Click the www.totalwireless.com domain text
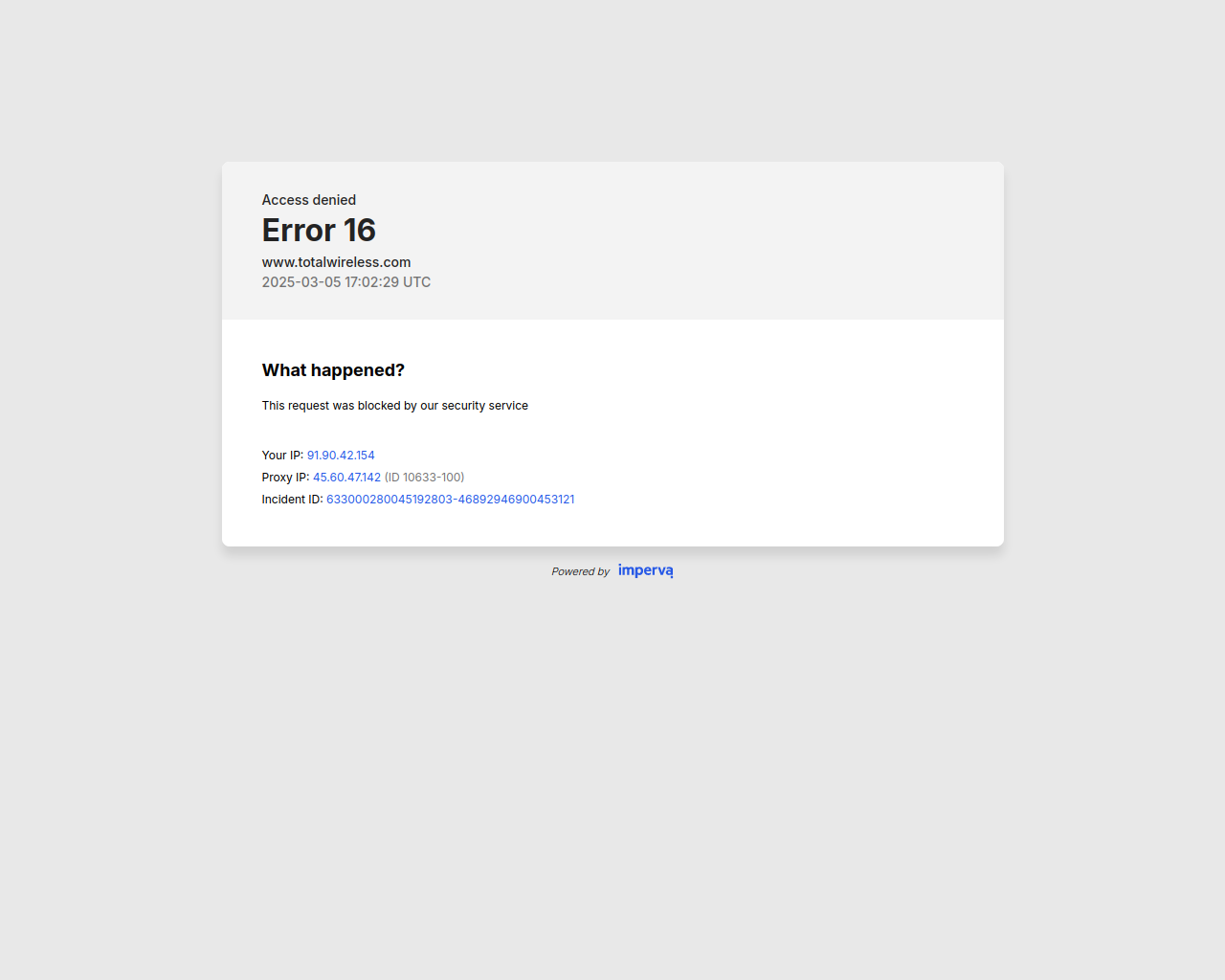 pos(336,262)
